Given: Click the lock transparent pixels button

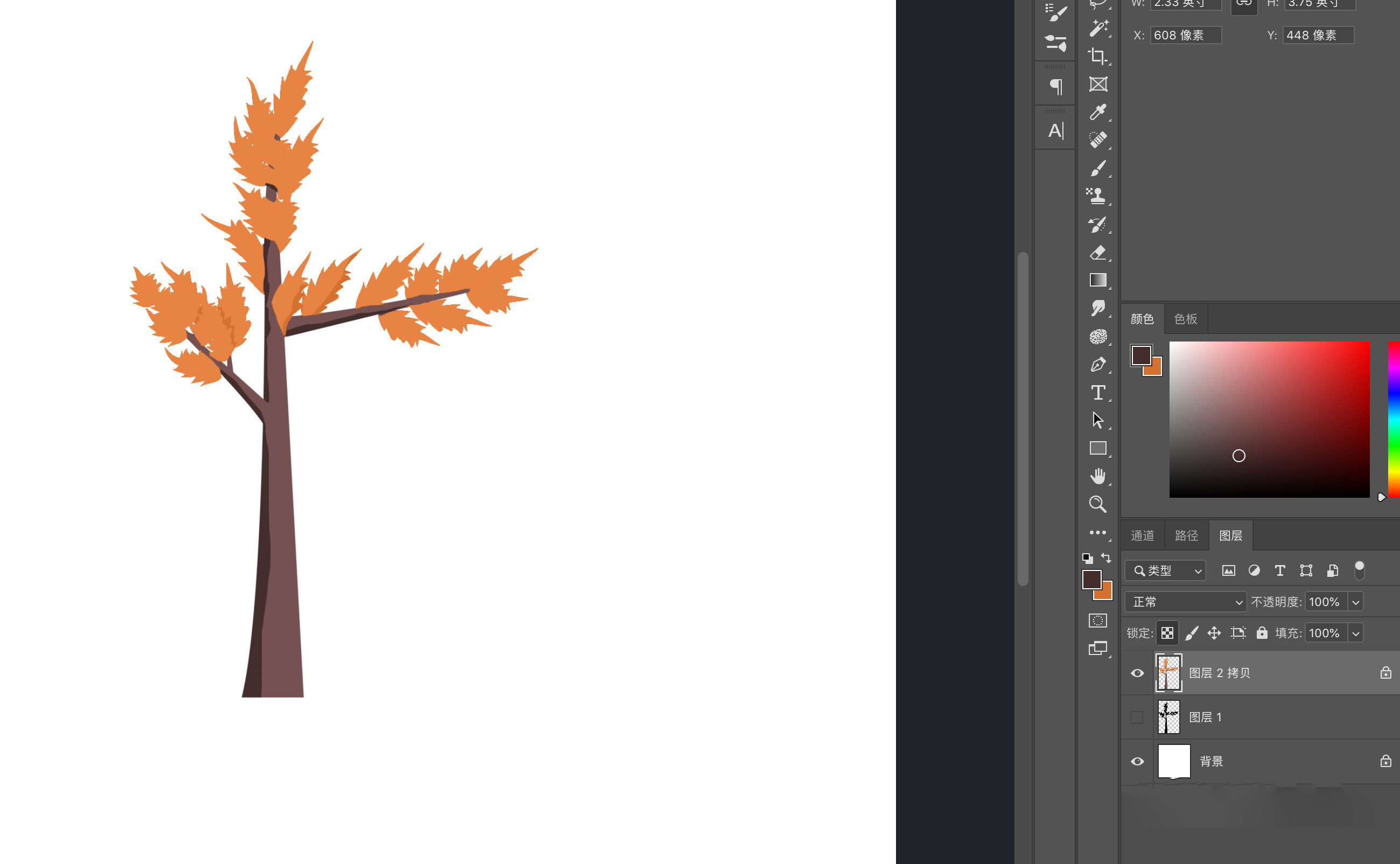Looking at the screenshot, I should 1167,633.
